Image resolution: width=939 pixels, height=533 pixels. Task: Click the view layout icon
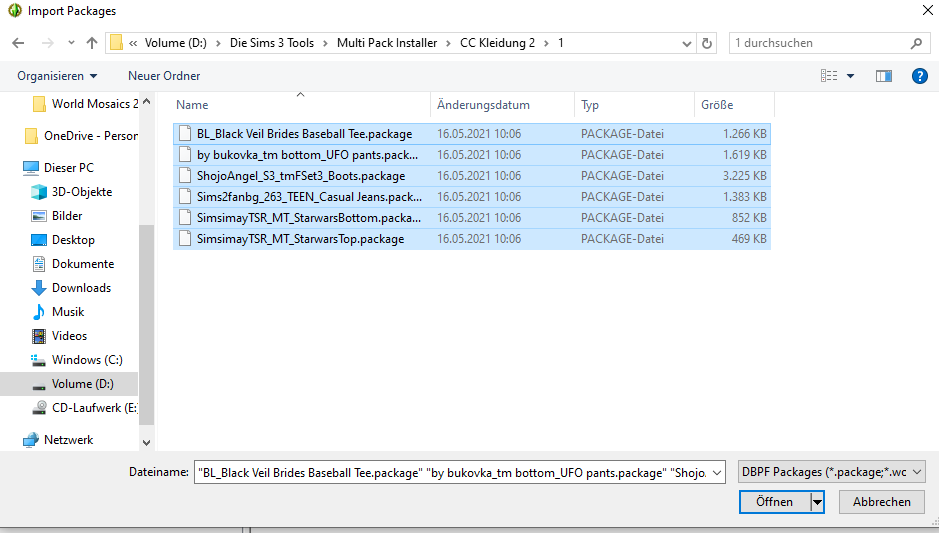[x=829, y=76]
